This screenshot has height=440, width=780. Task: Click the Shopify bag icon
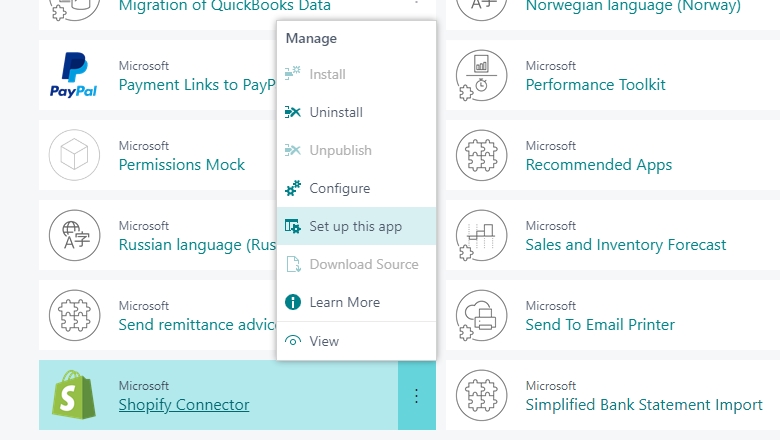(74, 395)
